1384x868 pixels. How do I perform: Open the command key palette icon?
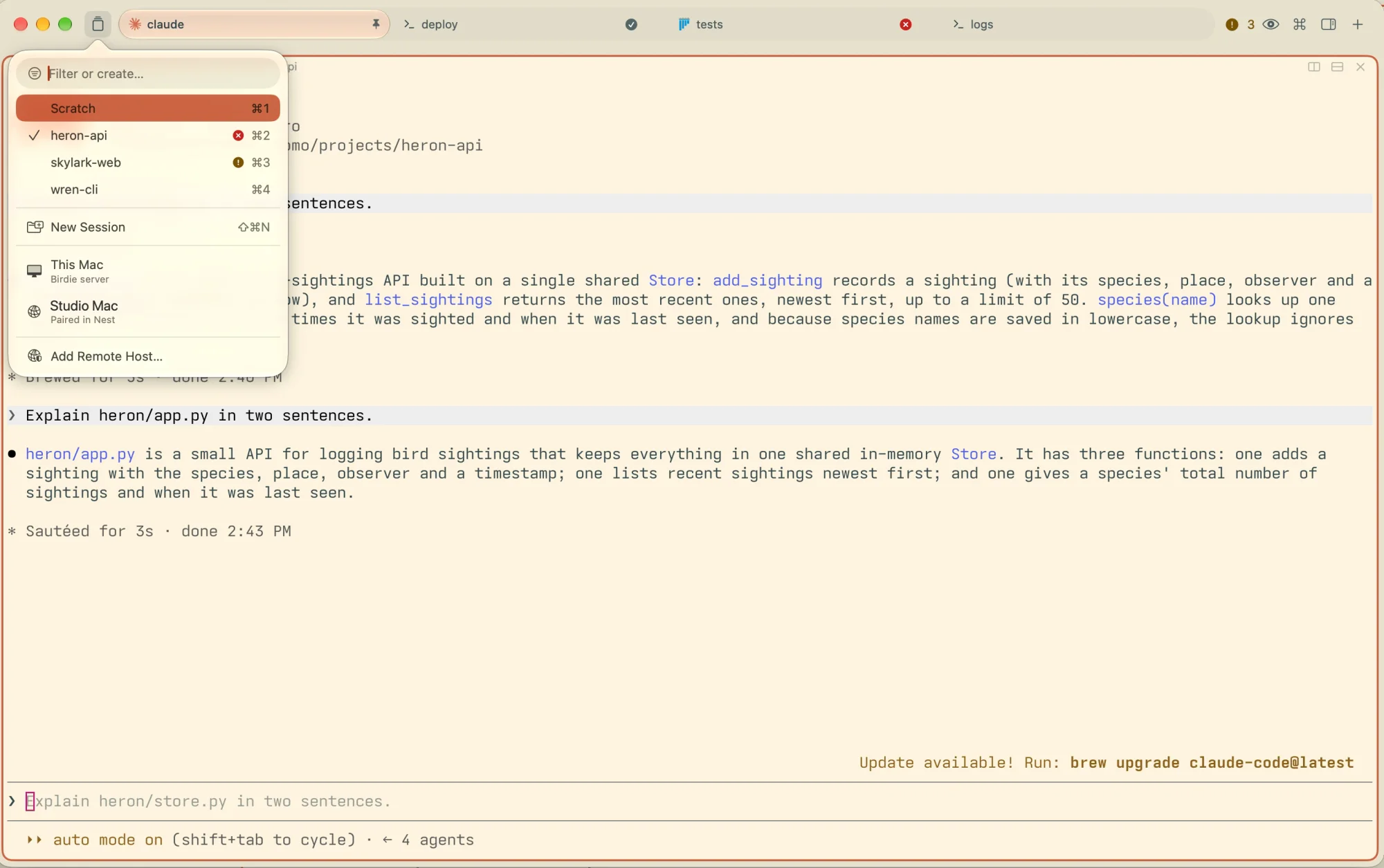coord(1300,24)
